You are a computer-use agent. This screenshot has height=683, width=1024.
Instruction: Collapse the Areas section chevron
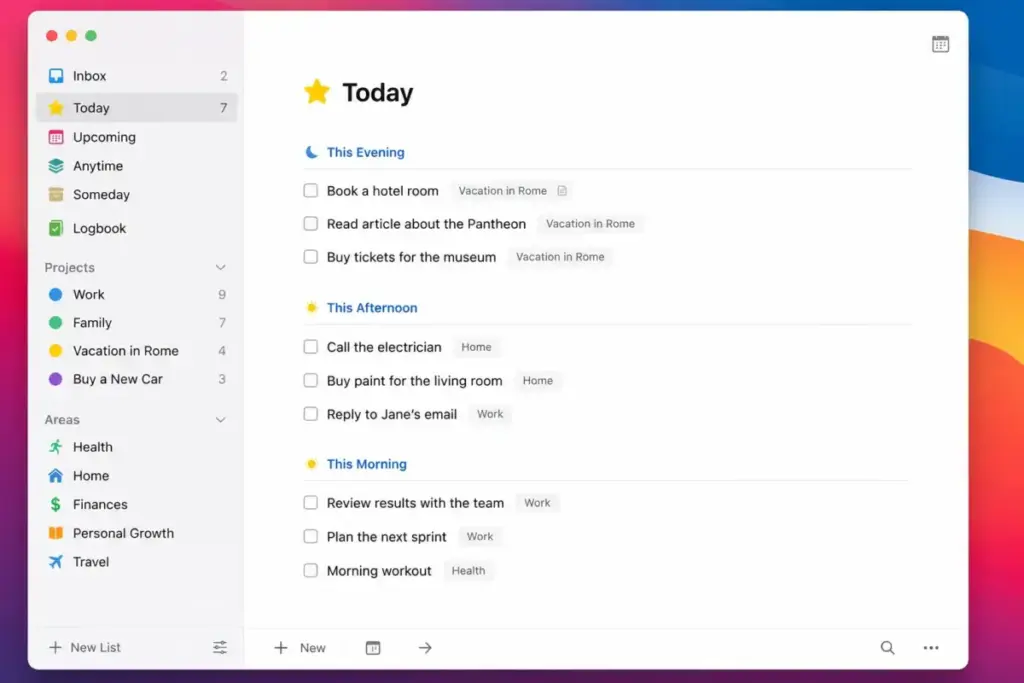point(221,420)
